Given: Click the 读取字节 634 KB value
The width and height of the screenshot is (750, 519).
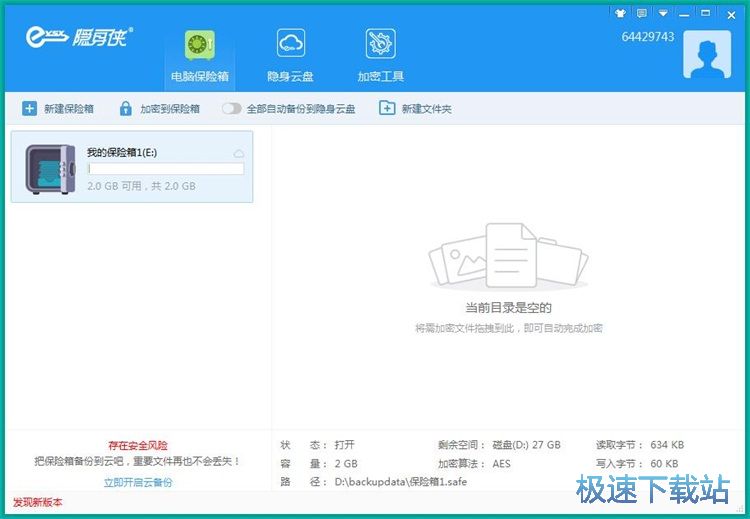Looking at the screenshot, I should pos(667,445).
